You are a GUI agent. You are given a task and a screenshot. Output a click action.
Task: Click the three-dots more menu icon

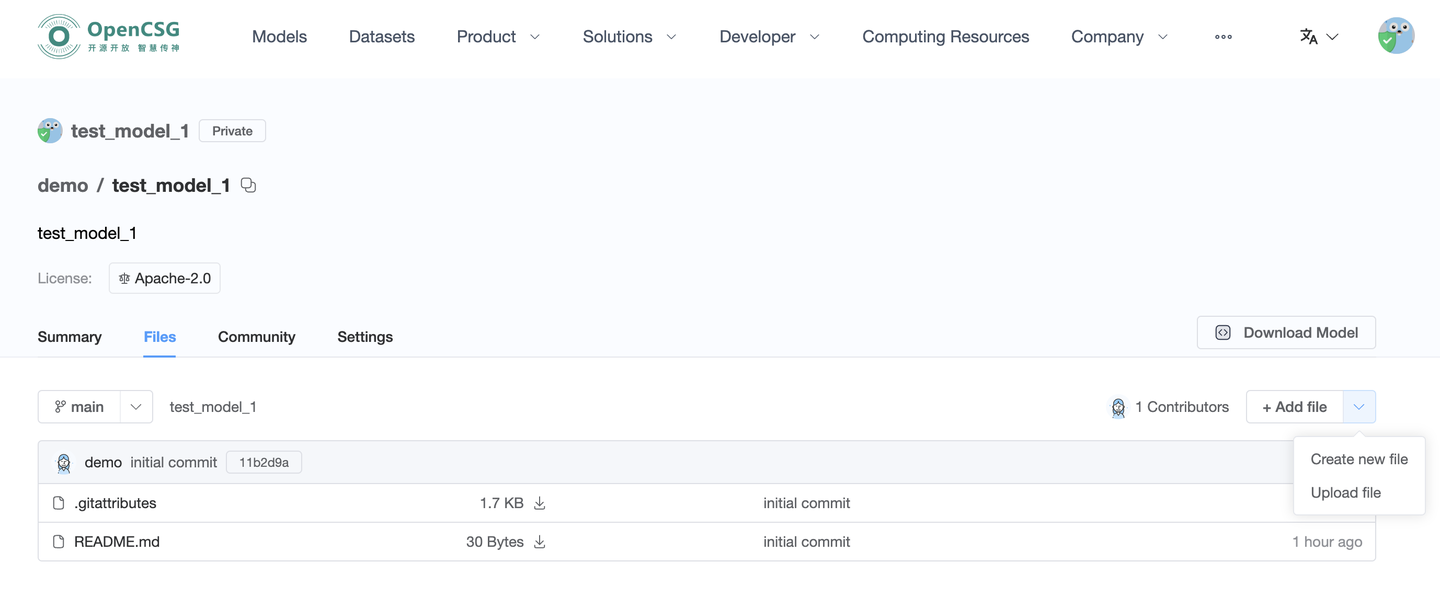tap(1223, 37)
